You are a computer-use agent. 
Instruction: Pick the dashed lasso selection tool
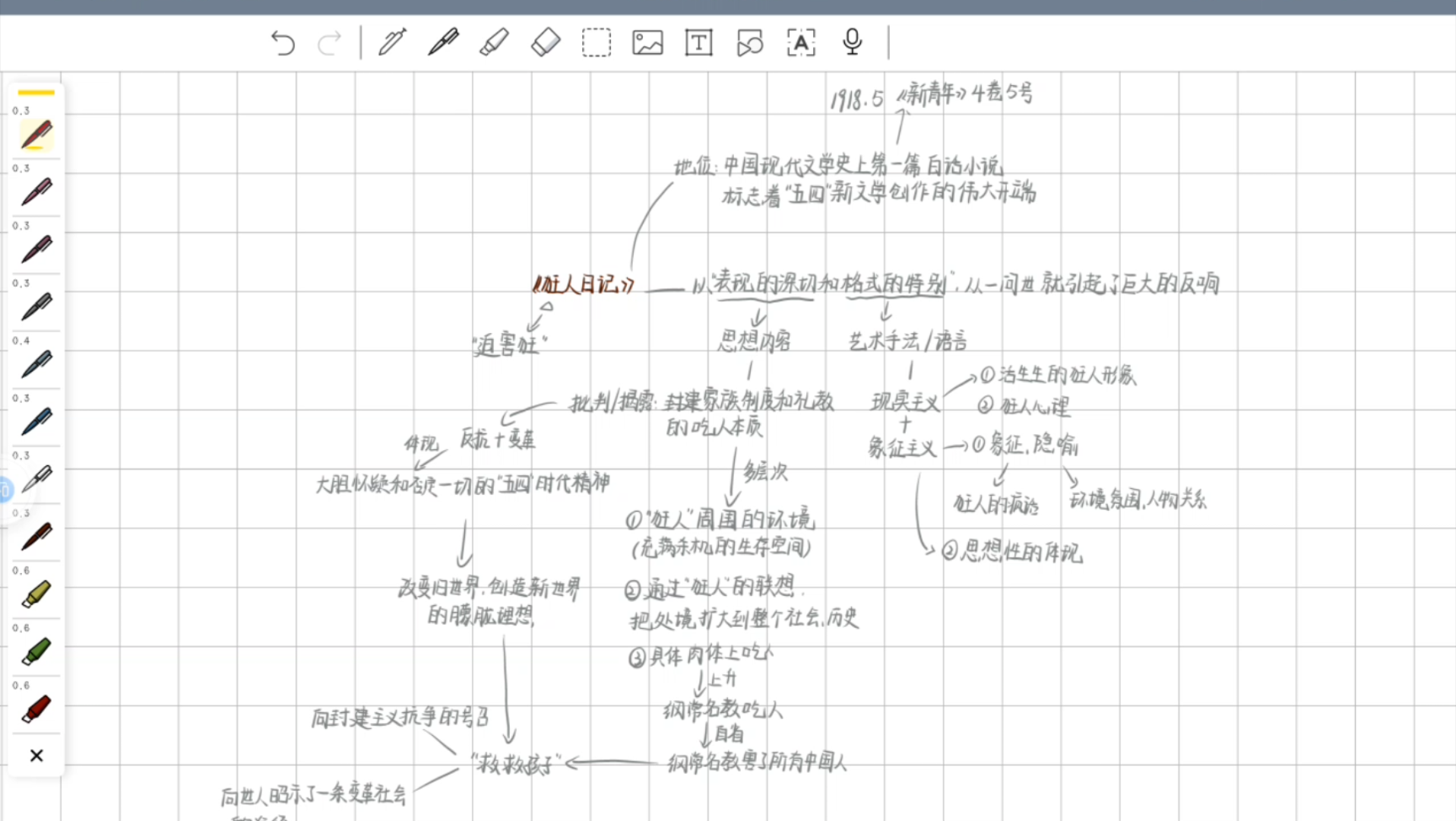pyautogui.click(x=597, y=43)
